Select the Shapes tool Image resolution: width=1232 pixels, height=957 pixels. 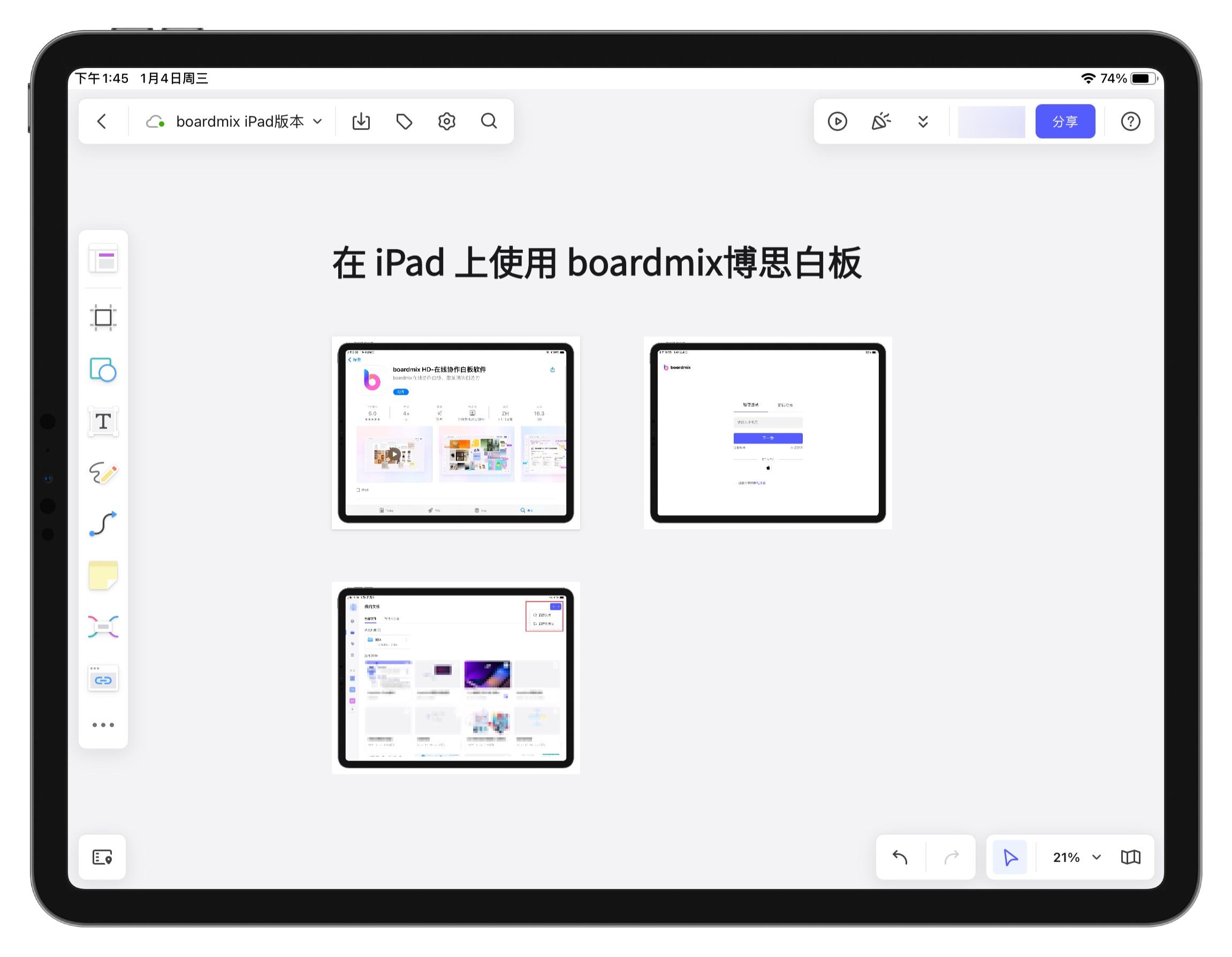point(102,371)
